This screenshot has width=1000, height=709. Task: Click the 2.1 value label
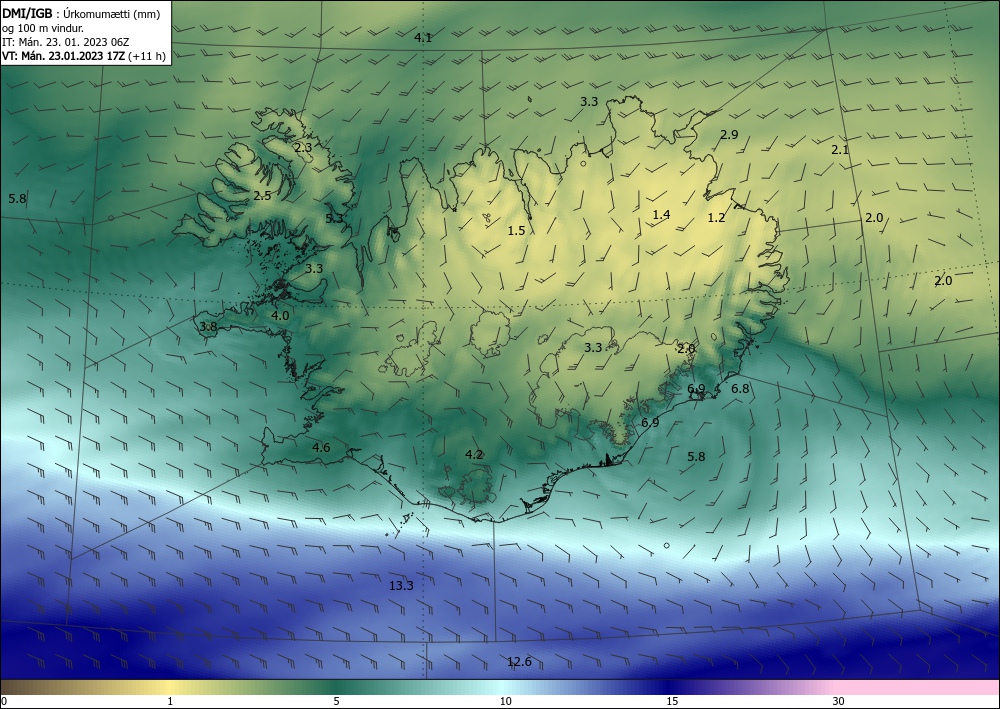click(x=840, y=150)
